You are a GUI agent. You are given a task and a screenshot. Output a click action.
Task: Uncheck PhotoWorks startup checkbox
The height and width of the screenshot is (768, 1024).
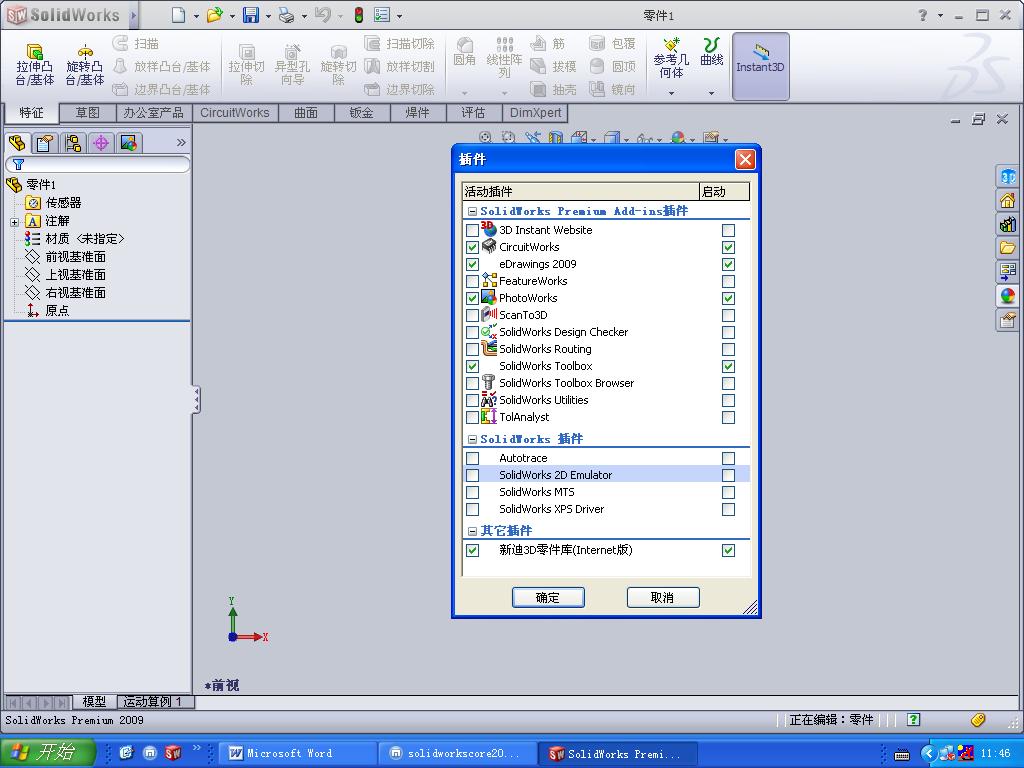coord(728,298)
